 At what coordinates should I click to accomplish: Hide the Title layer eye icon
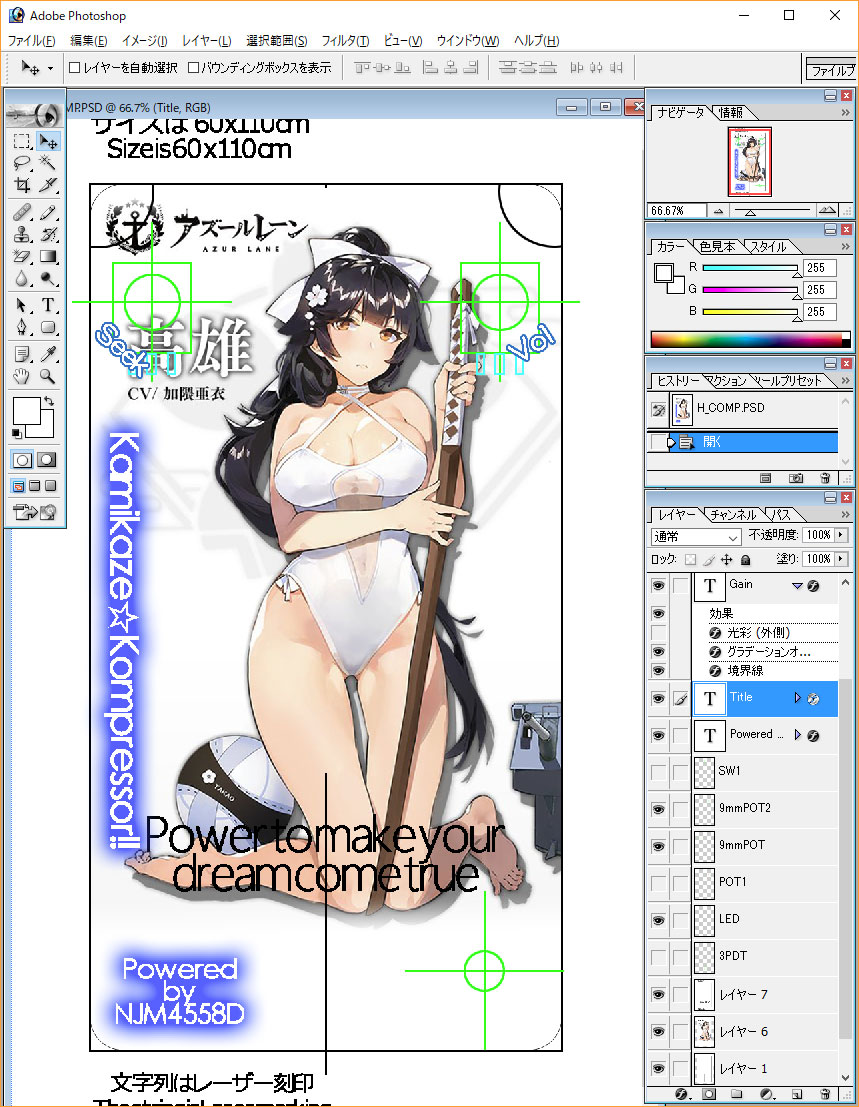click(659, 699)
